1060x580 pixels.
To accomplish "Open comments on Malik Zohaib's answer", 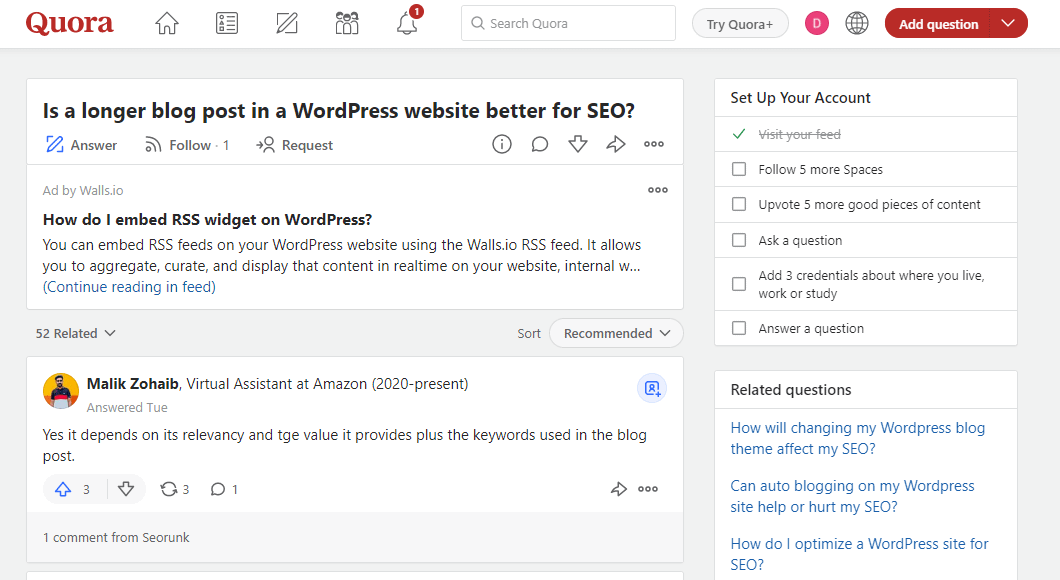I will pyautogui.click(x=224, y=489).
